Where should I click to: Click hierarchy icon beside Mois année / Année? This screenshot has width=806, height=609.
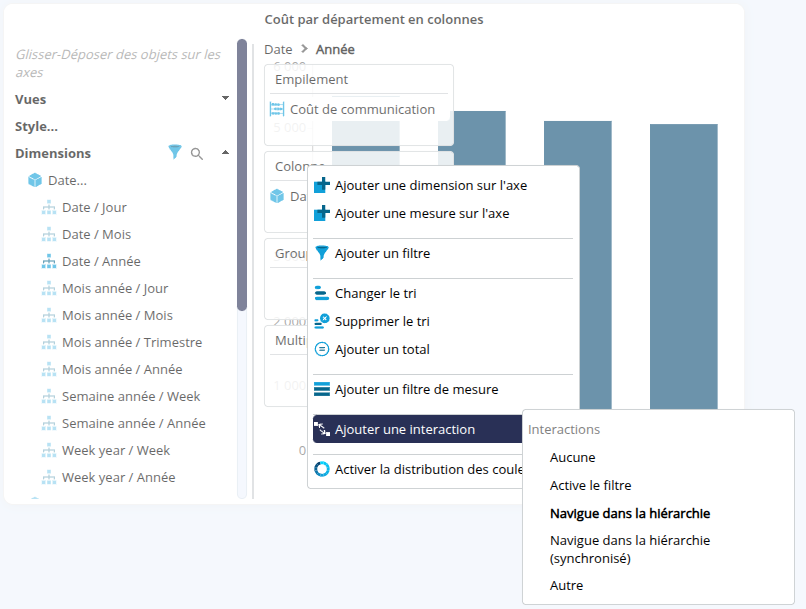(49, 370)
